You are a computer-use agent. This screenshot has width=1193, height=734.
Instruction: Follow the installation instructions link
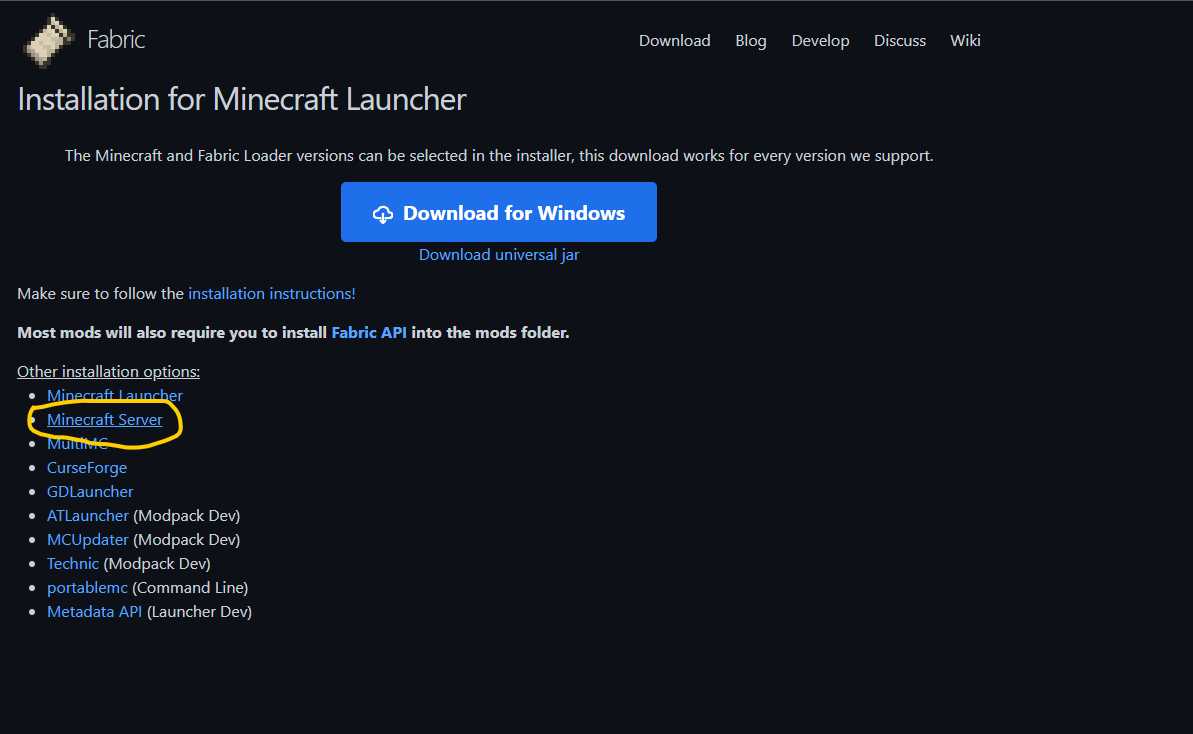click(272, 294)
